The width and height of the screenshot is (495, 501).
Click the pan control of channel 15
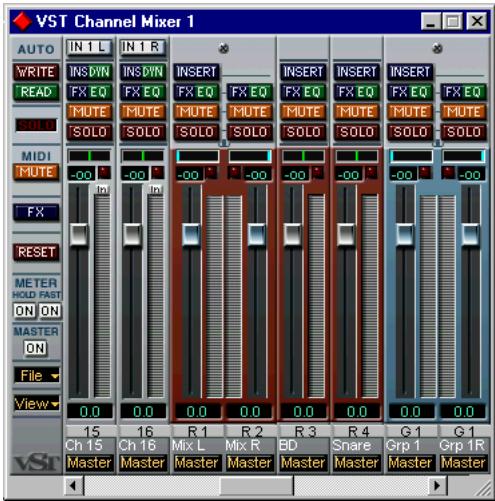coord(89,156)
